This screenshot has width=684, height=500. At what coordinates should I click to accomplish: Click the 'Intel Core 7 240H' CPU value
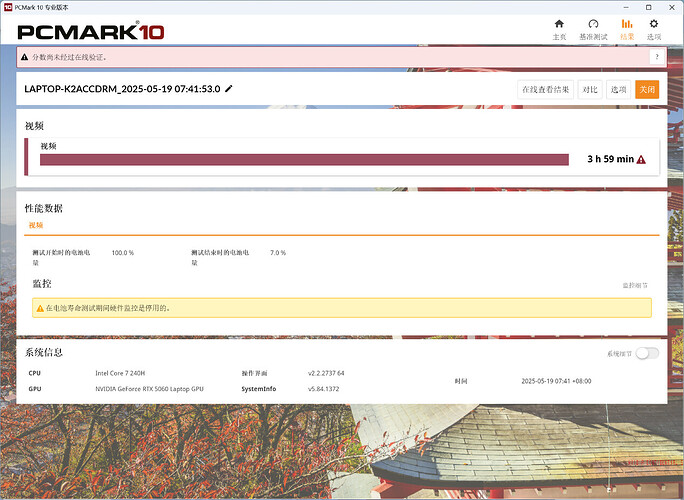tap(120, 373)
